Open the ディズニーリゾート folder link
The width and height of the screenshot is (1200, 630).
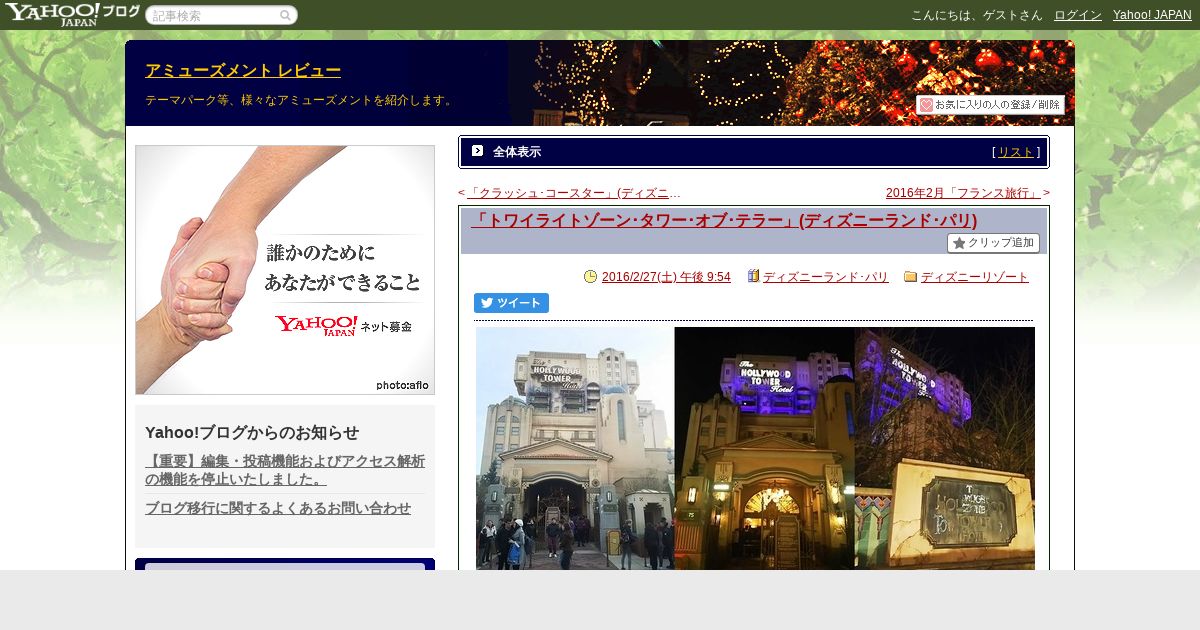click(975, 277)
